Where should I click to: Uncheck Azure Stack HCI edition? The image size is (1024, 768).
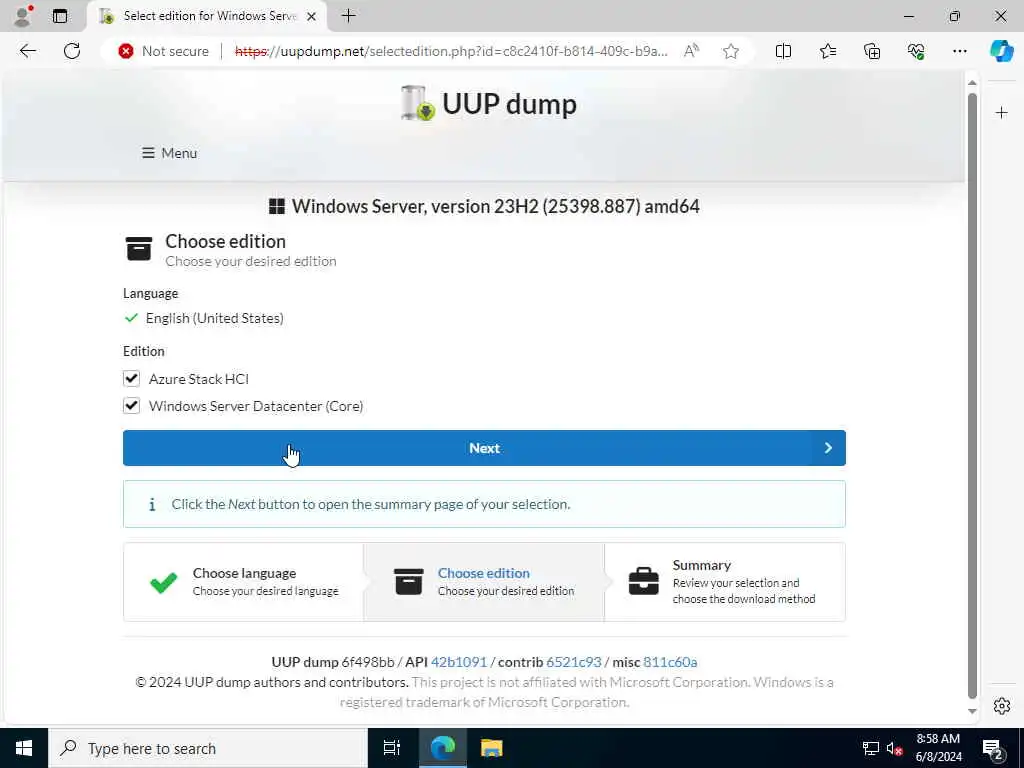click(x=131, y=379)
